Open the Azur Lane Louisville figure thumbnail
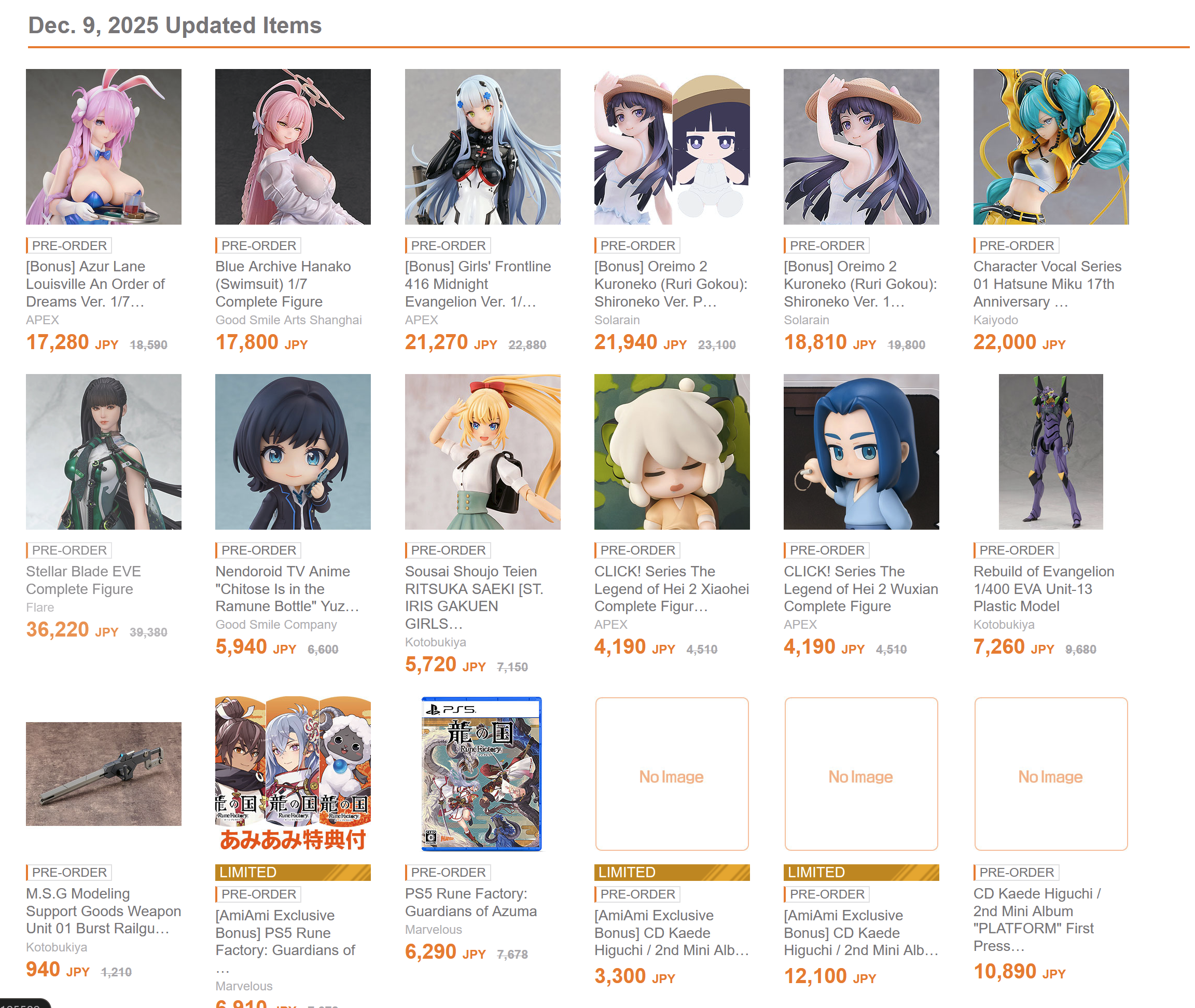1195x1008 pixels. tap(103, 147)
